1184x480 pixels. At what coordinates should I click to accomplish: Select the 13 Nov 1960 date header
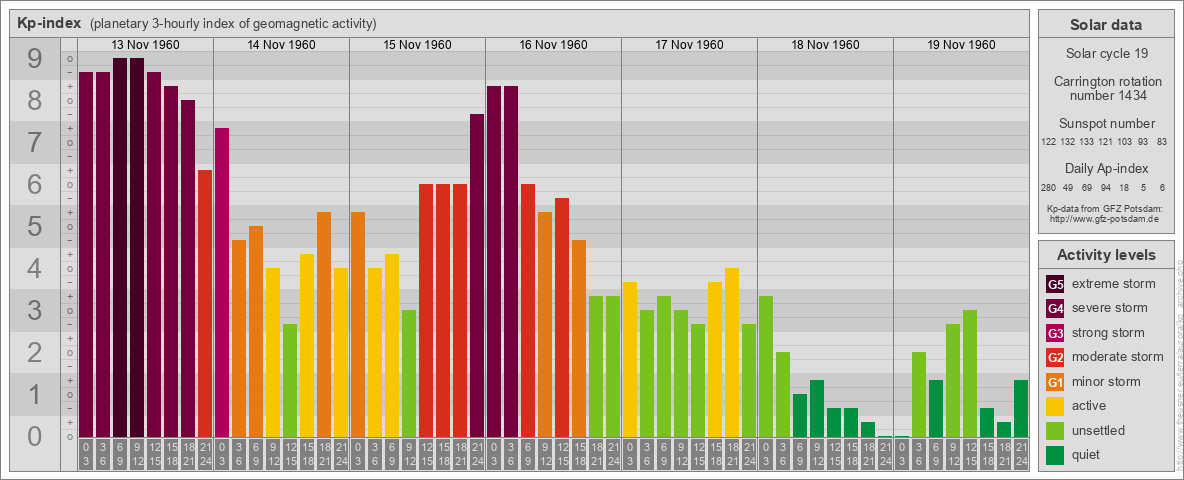[145, 45]
